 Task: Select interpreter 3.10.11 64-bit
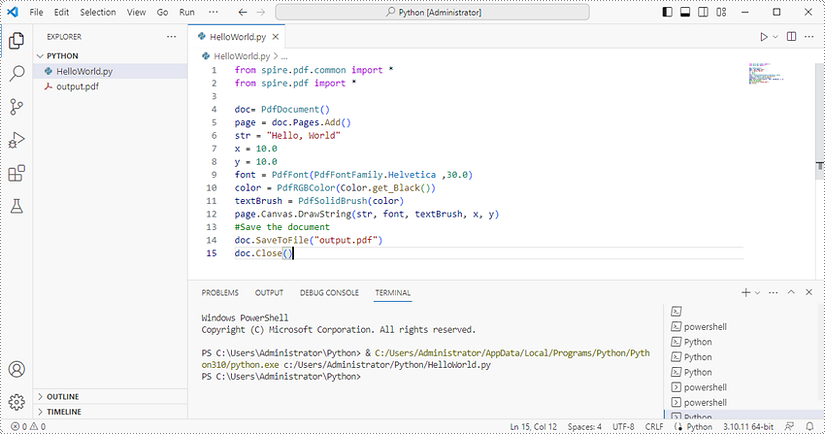(x=748, y=427)
